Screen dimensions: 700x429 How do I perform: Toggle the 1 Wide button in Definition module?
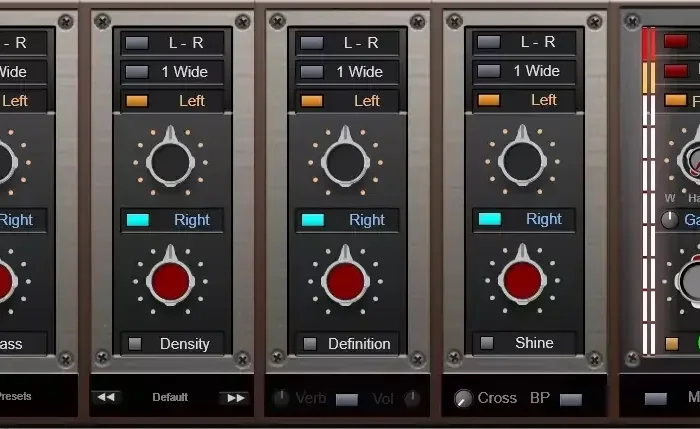(312, 72)
